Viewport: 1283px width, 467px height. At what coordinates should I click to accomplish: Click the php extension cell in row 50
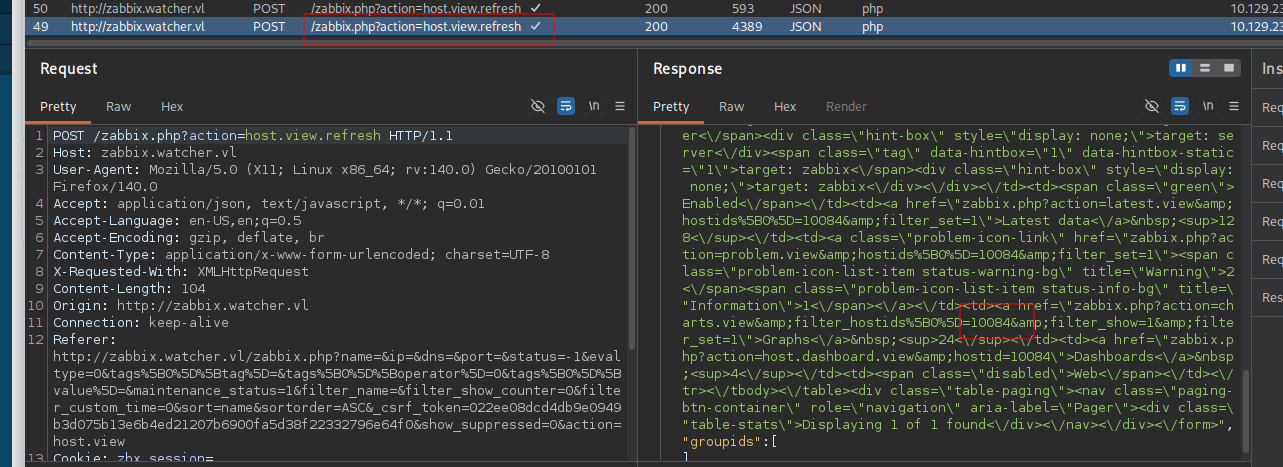(872, 8)
